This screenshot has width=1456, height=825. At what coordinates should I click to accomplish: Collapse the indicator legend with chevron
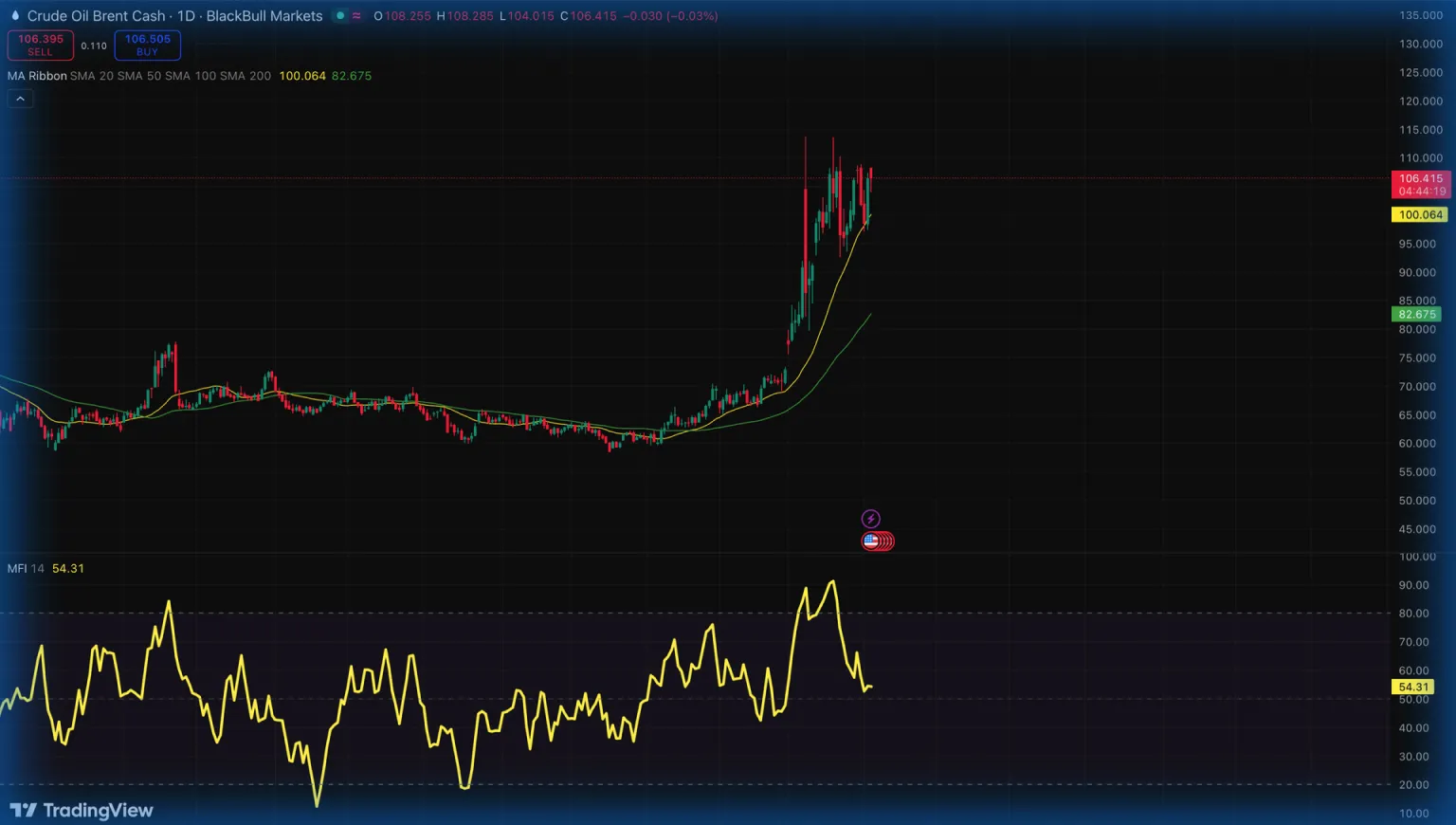[20, 99]
